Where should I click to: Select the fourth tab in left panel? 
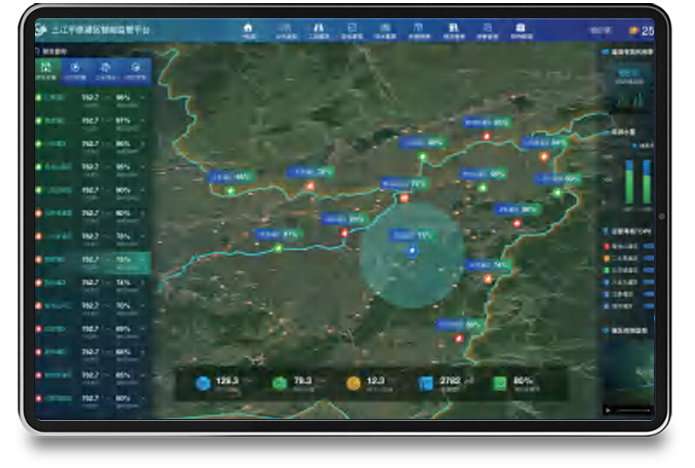pos(136,70)
